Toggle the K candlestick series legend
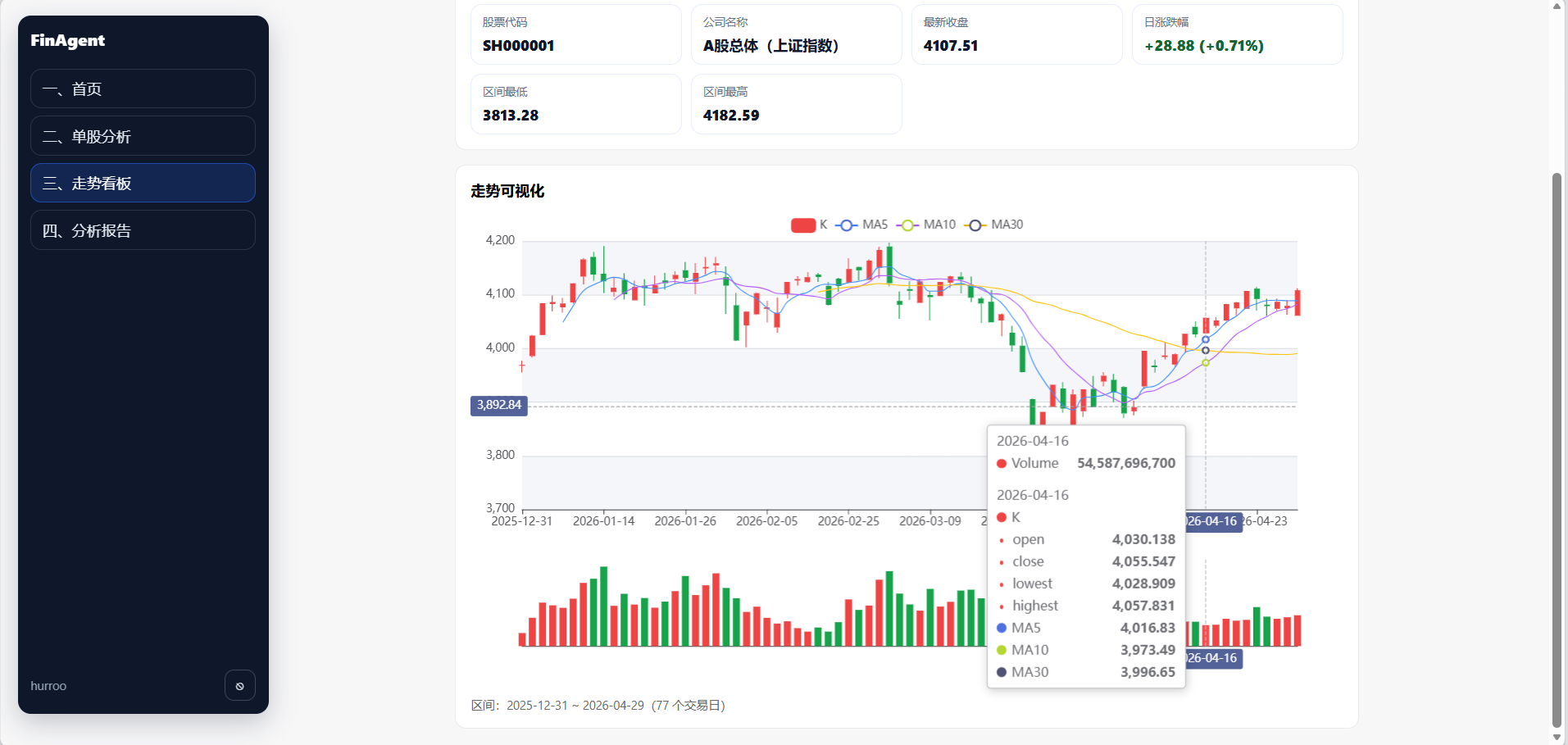 point(809,225)
